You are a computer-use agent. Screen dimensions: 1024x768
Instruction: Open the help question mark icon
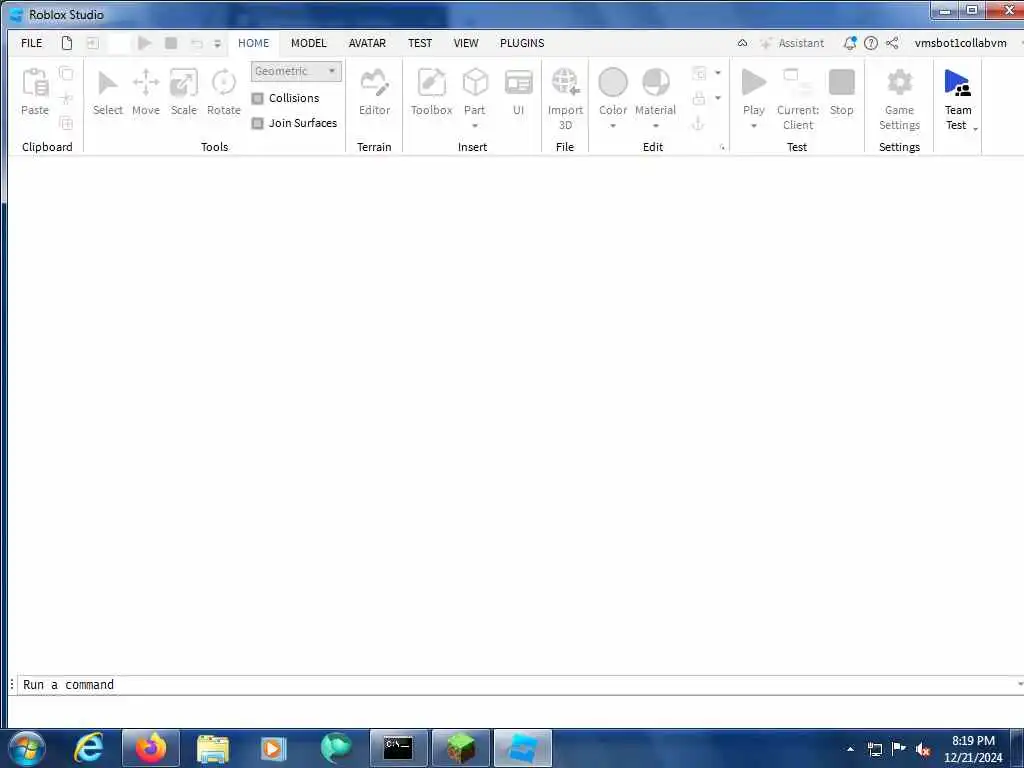click(x=871, y=43)
